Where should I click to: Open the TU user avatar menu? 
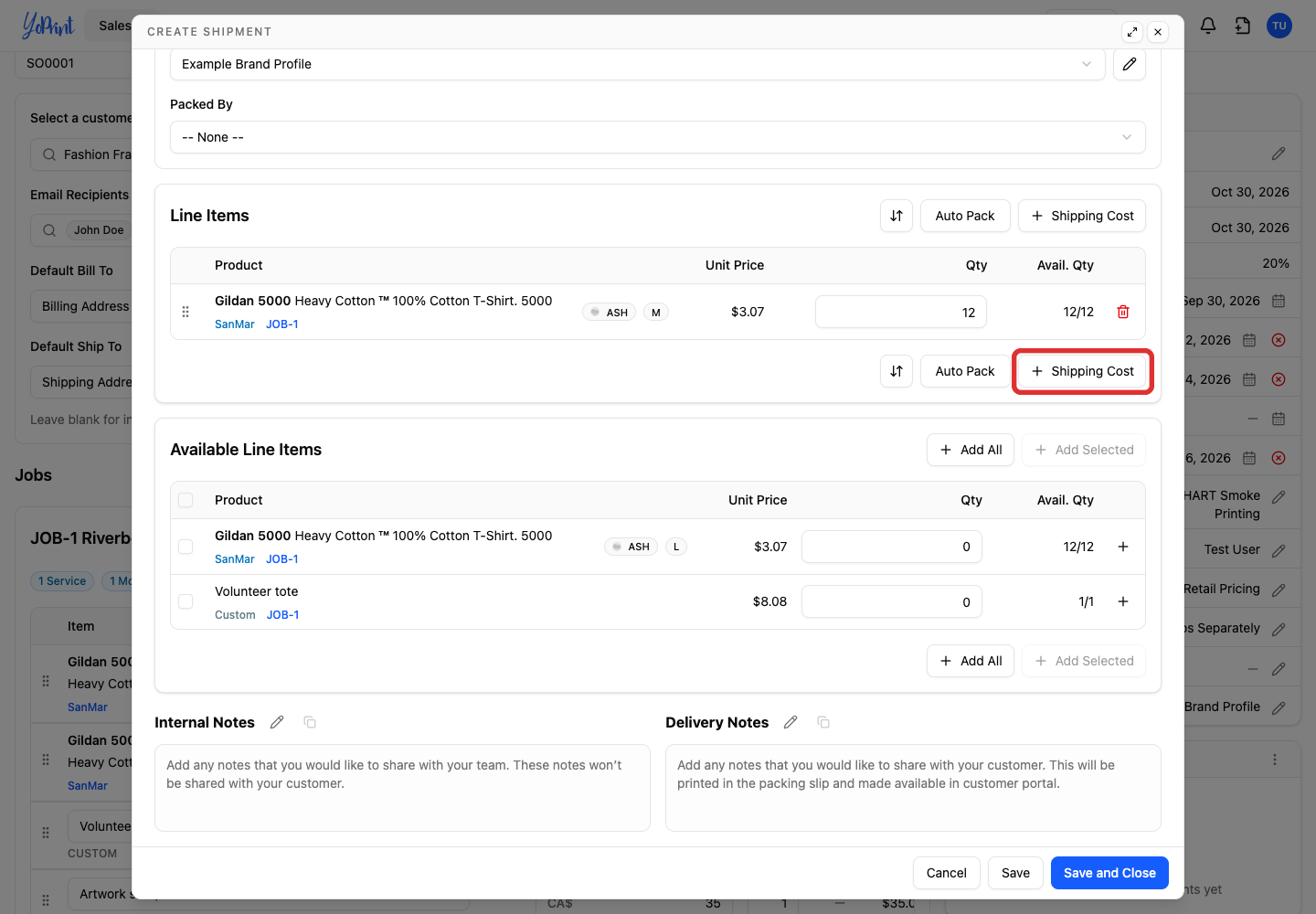coord(1279,26)
